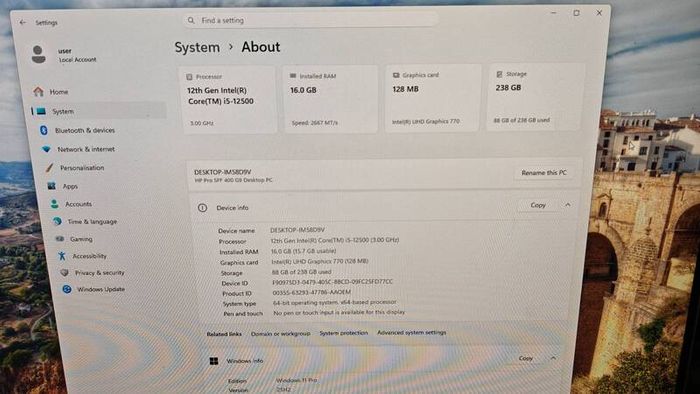Maximize the Settings window

tap(576, 13)
